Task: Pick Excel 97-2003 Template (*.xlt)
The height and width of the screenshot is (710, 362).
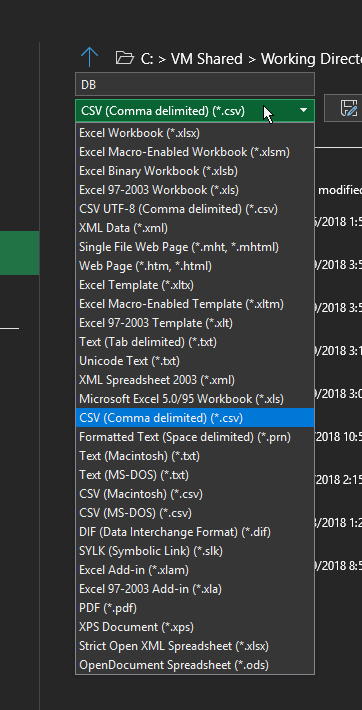Action: tap(195, 323)
